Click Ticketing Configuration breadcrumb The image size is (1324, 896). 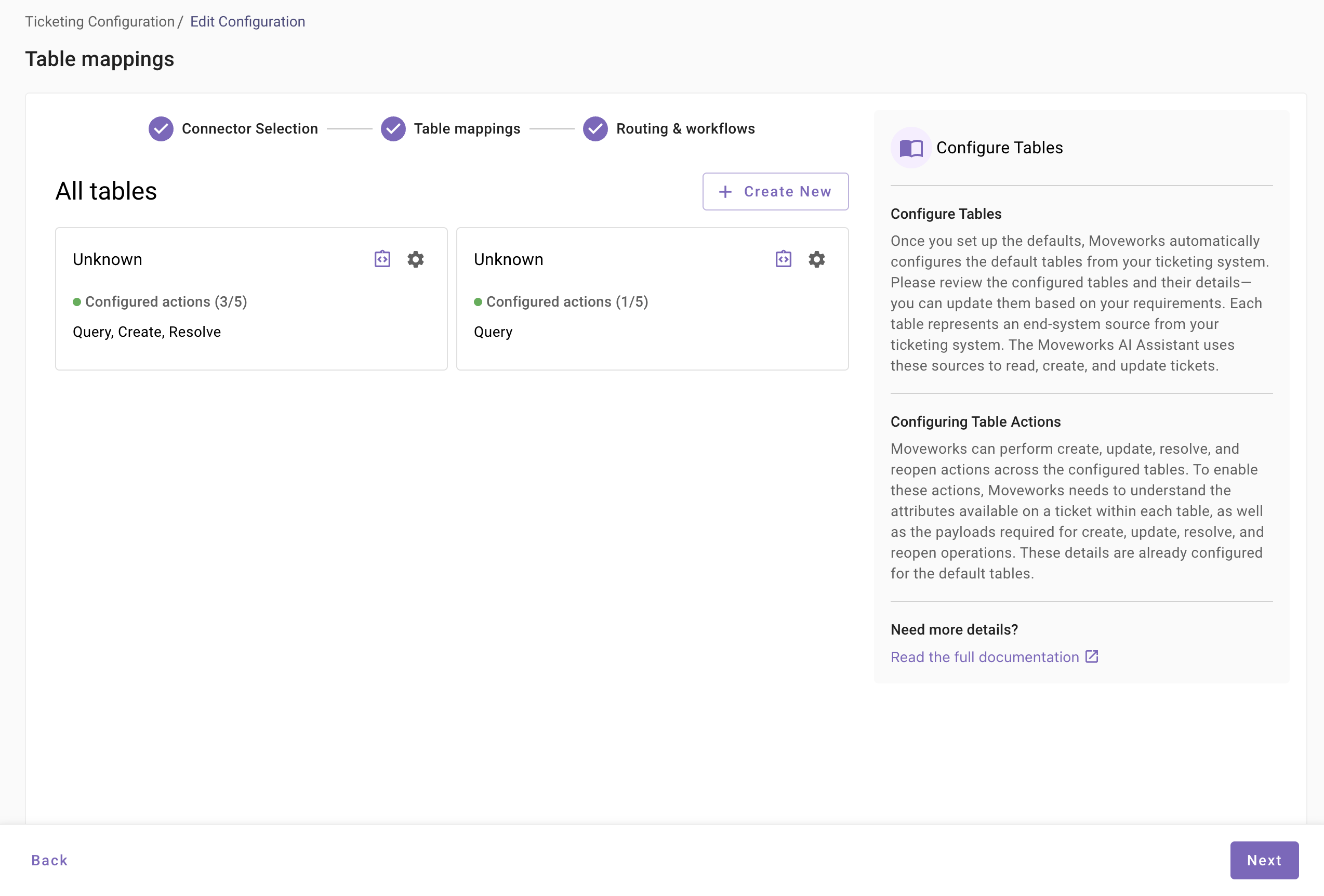(x=100, y=22)
